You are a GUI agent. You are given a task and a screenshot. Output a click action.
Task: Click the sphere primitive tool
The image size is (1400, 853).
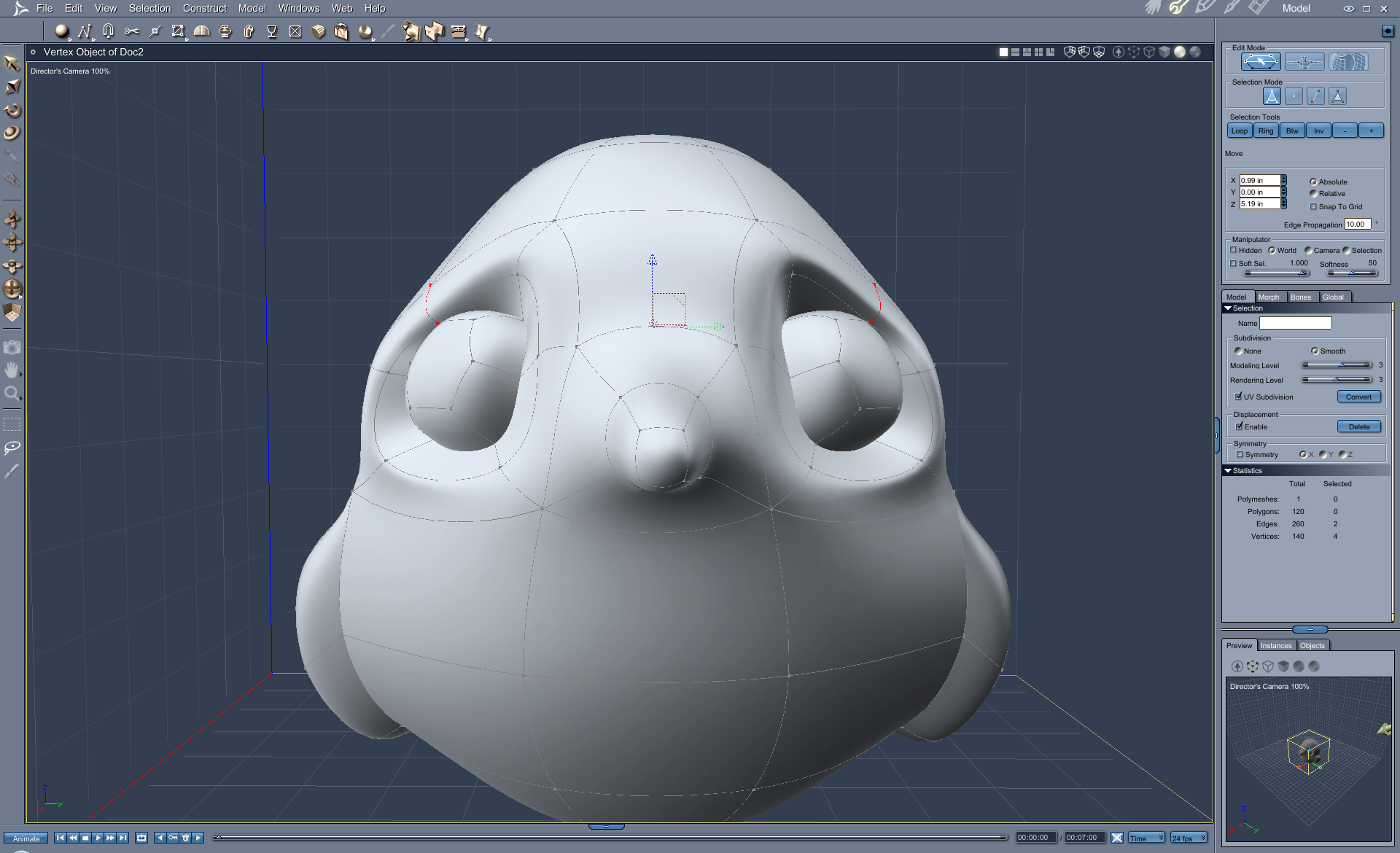62,31
